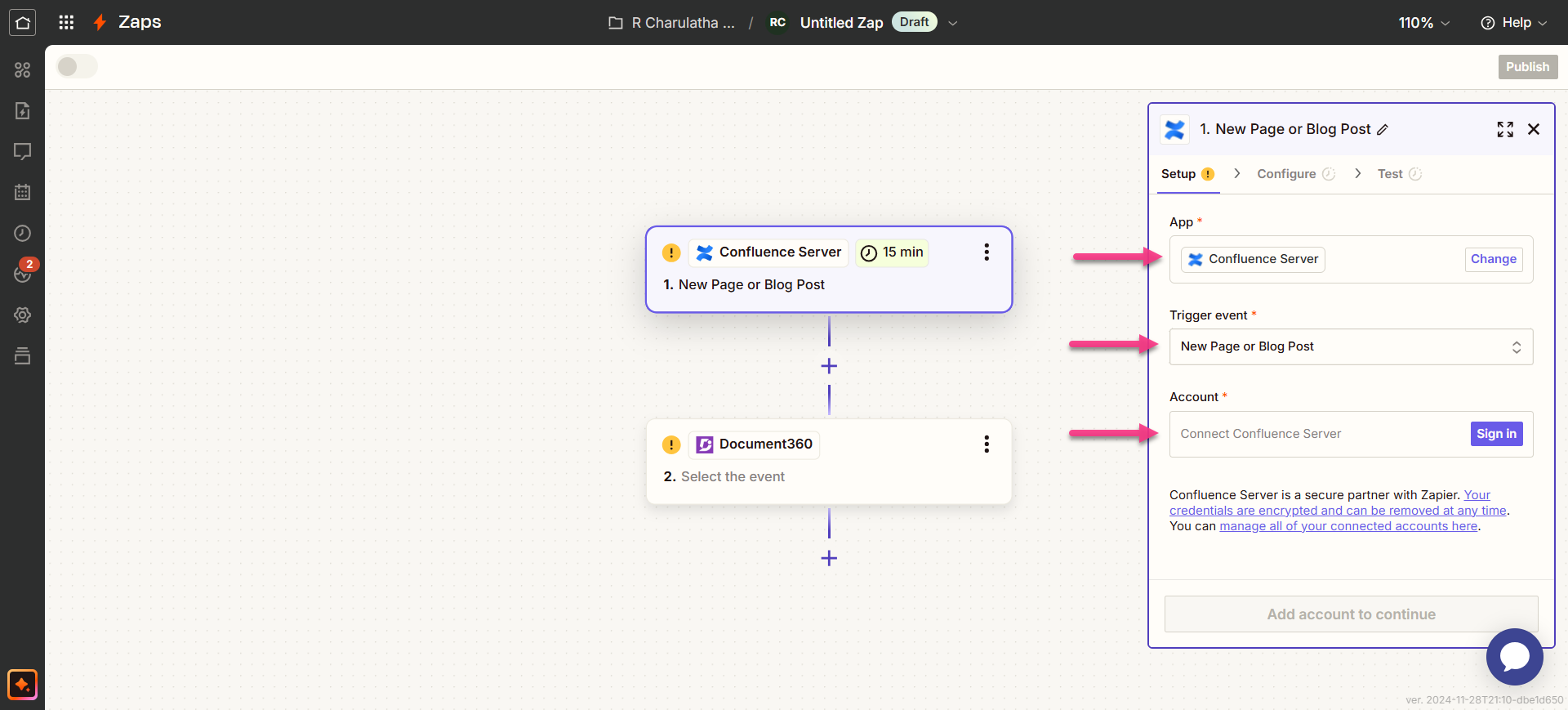The image size is (1568, 710).
Task: Open the chat support bubble
Action: [x=1514, y=656]
